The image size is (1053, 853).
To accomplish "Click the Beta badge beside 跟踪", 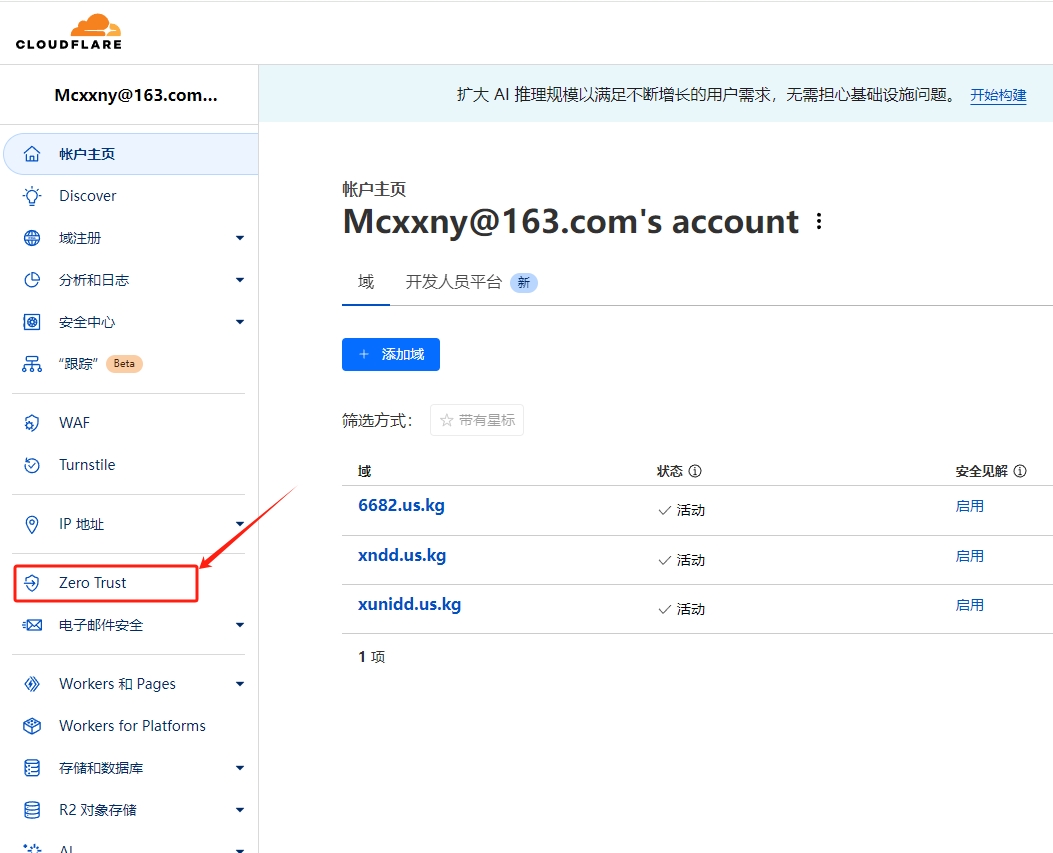I will (124, 363).
